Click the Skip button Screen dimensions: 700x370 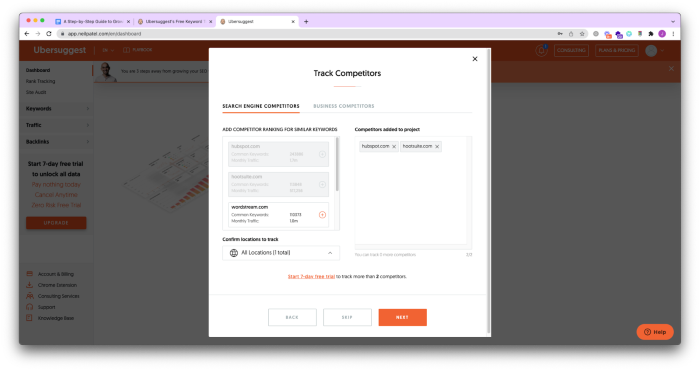pos(347,317)
